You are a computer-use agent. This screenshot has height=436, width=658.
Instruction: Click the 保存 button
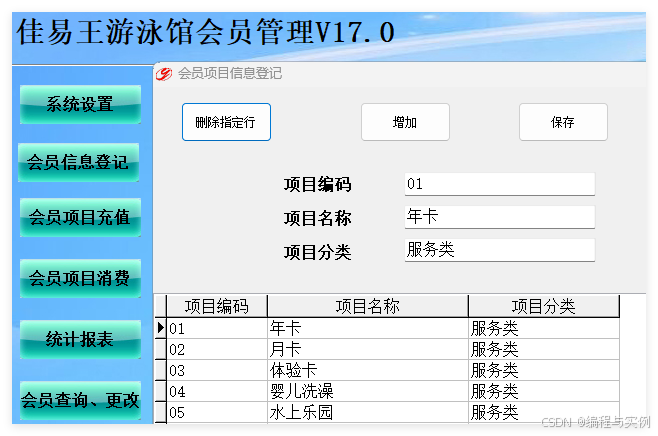563,122
